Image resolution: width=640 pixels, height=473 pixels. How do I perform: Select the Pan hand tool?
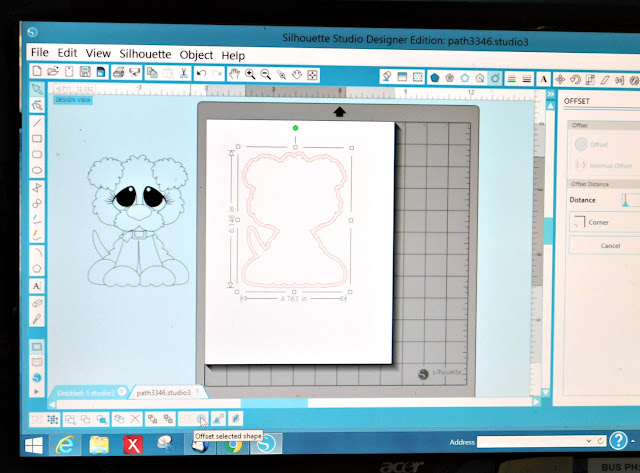234,74
